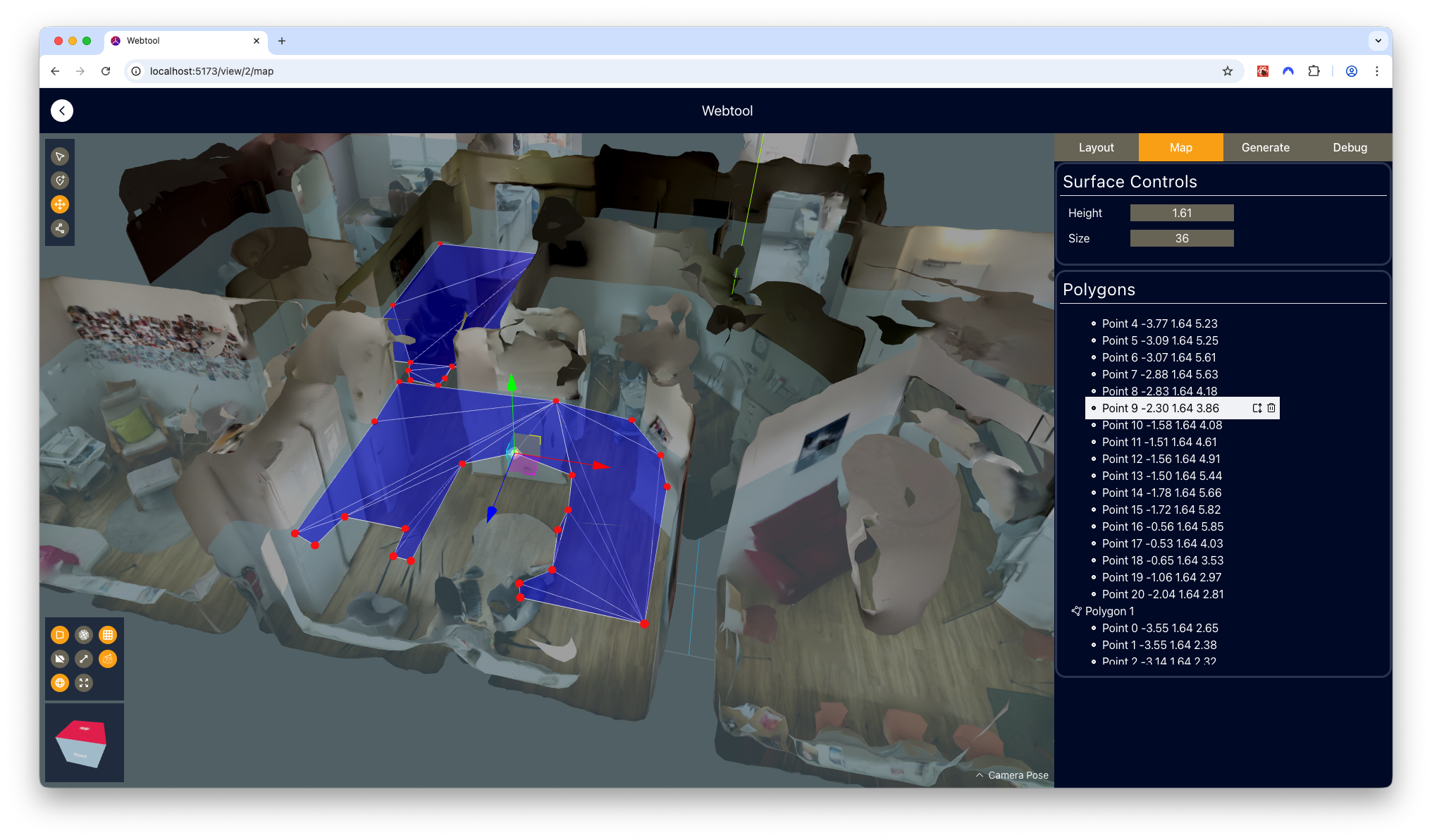1432x840 pixels.
Task: Collapse the Camera Pose panel
Action: coord(979,775)
